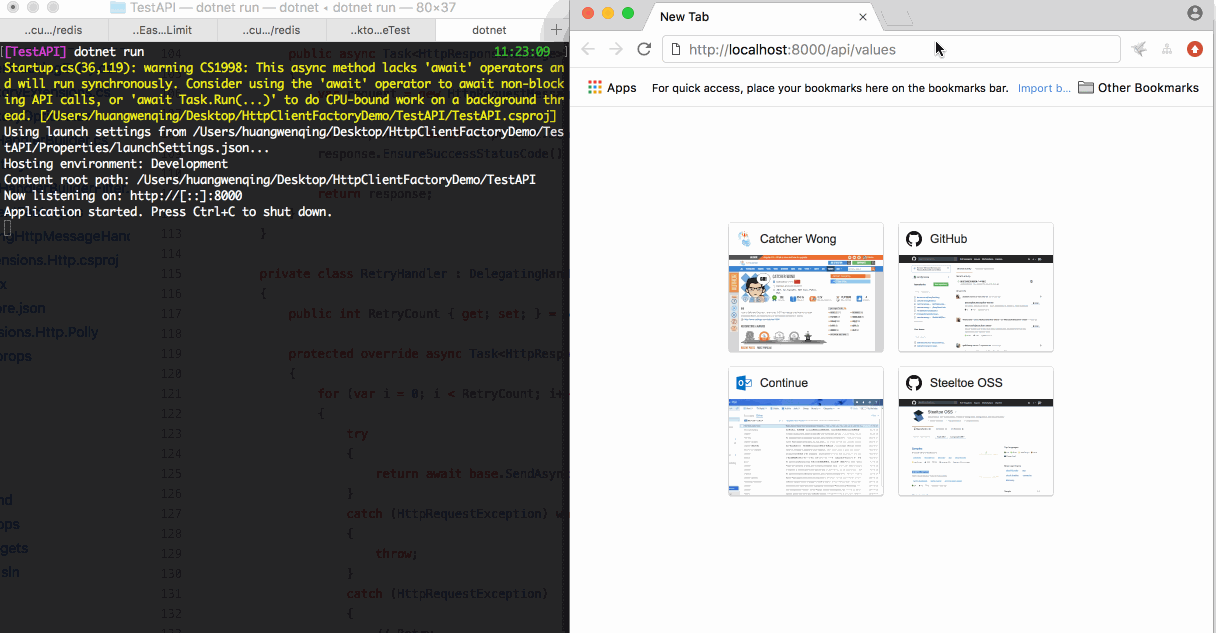Click the bird extension icon in Chrome toolbar
Viewport: 1216px width, 633px height.
tap(1139, 49)
